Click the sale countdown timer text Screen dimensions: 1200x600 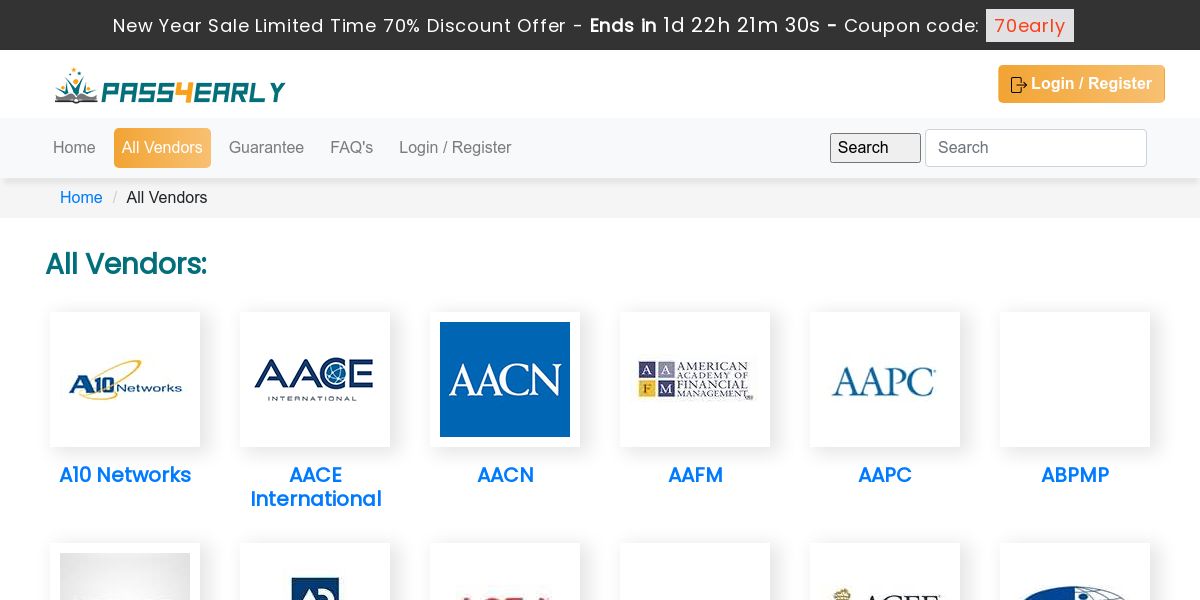(x=741, y=25)
